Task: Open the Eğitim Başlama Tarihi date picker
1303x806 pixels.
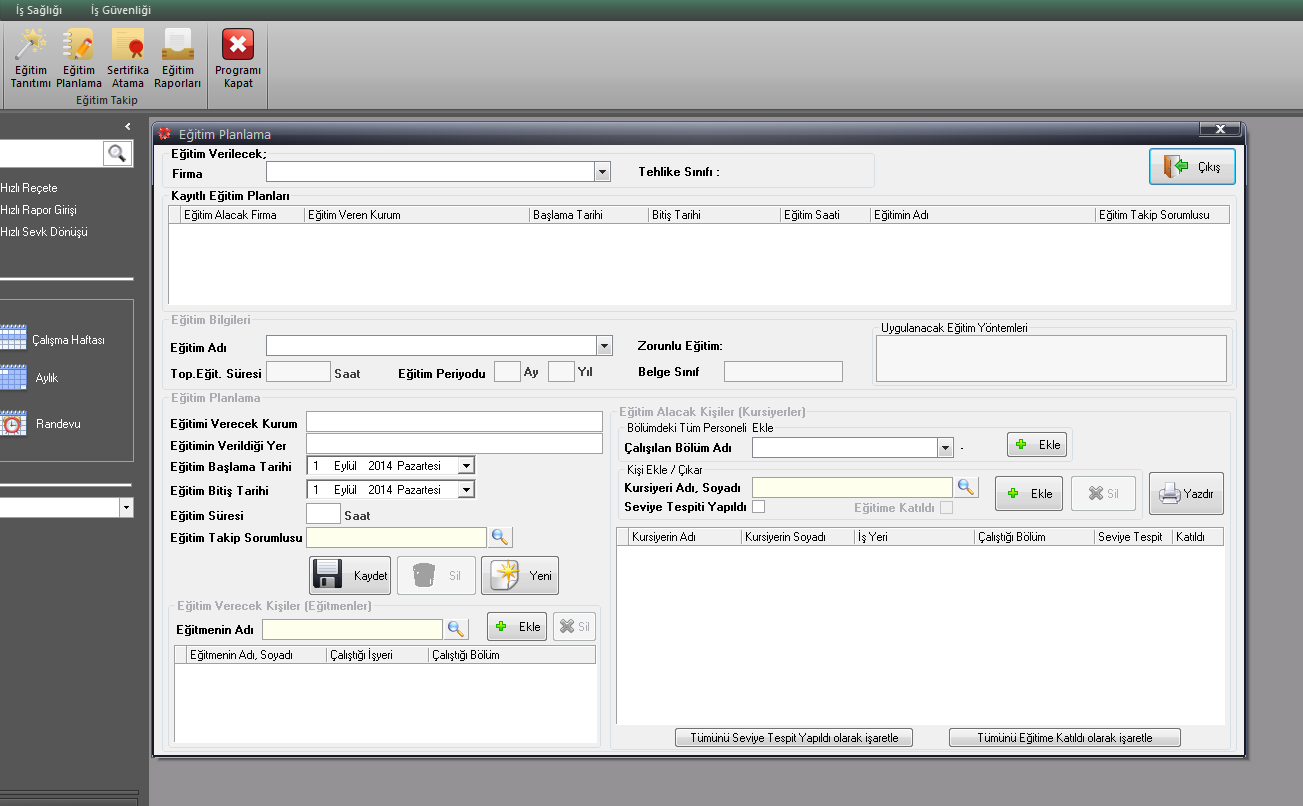Action: [x=465, y=465]
